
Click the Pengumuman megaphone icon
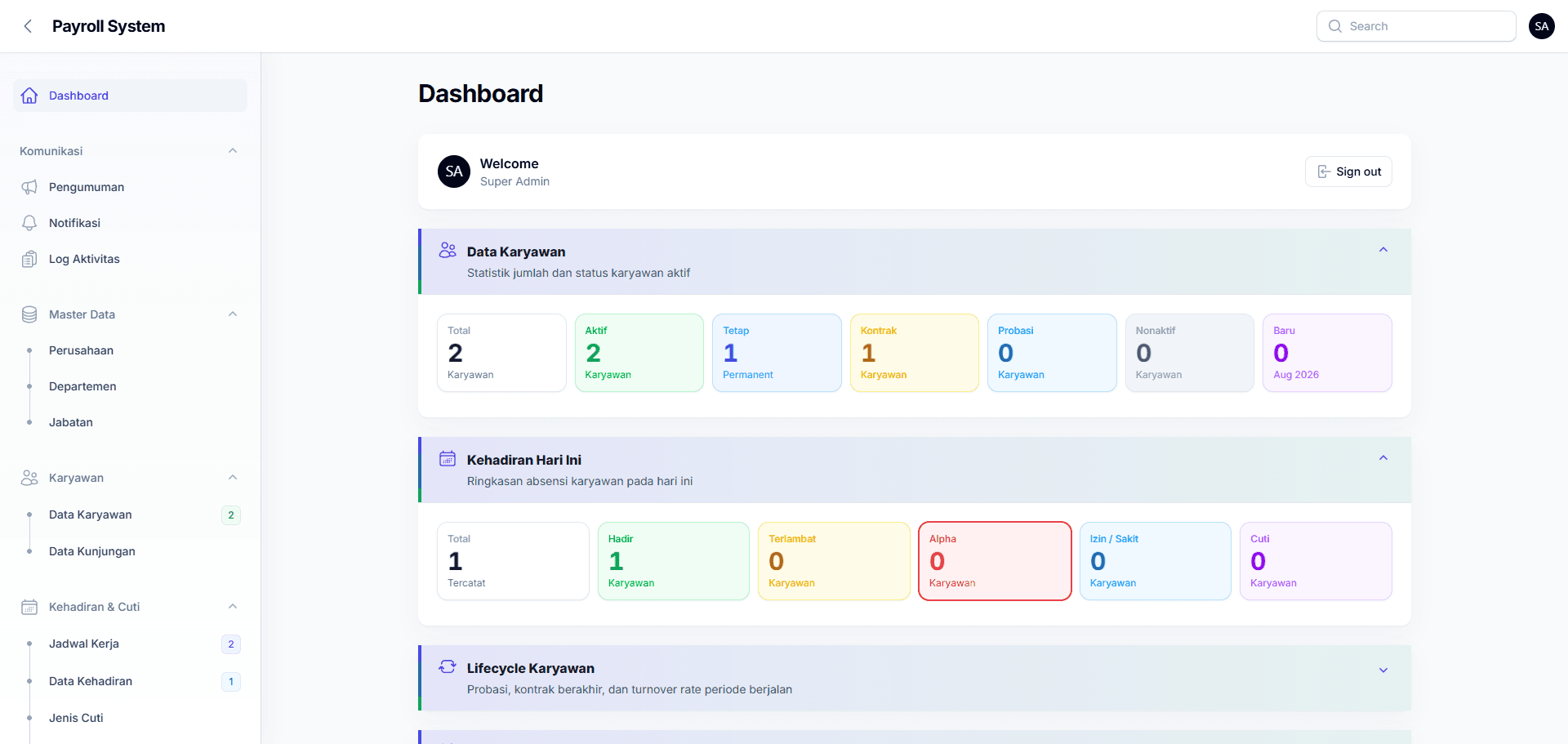tap(29, 187)
